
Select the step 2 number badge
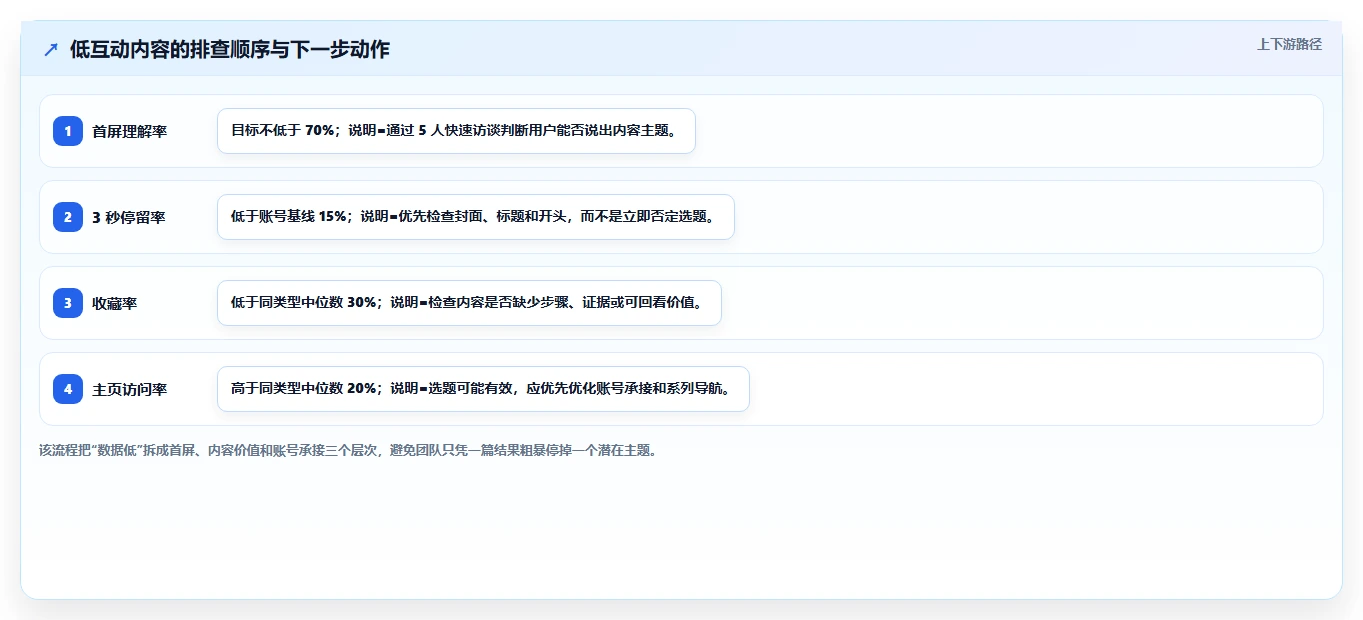68,217
